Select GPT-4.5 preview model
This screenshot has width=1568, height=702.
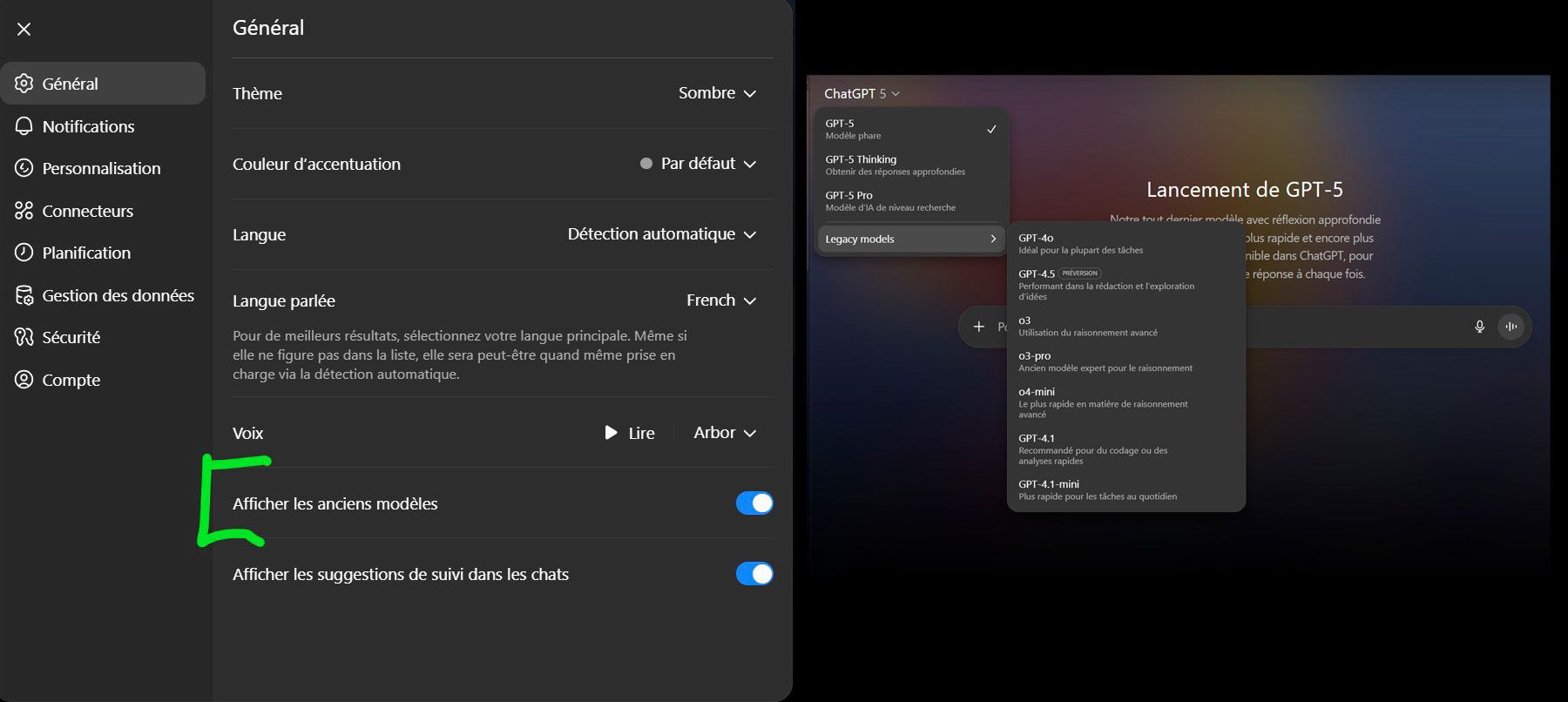point(1125,285)
